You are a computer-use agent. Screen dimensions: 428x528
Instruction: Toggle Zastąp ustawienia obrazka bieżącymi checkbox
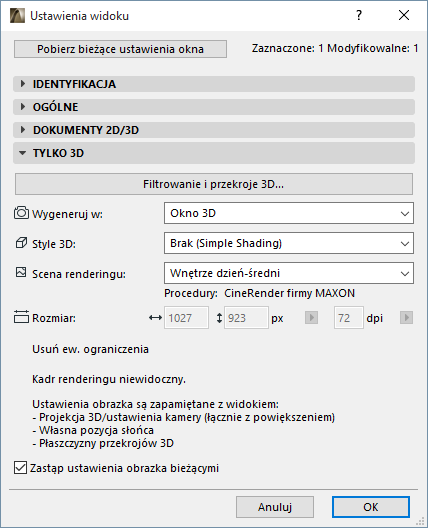click(x=20, y=468)
